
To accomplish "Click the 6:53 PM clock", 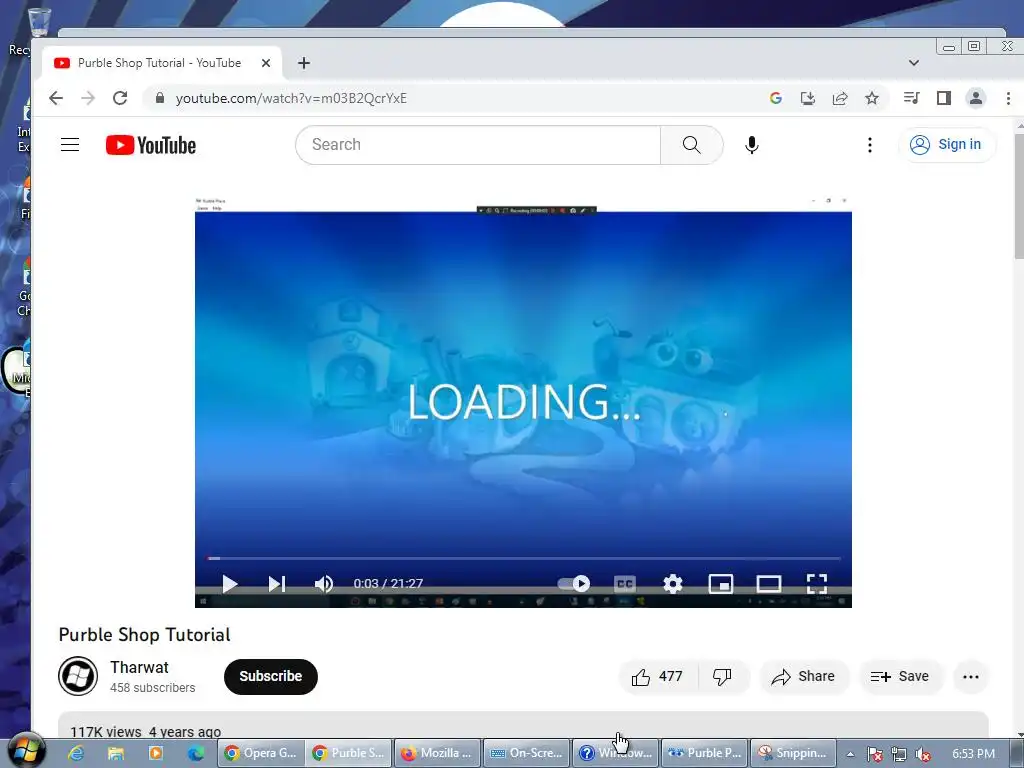I will 973,754.
